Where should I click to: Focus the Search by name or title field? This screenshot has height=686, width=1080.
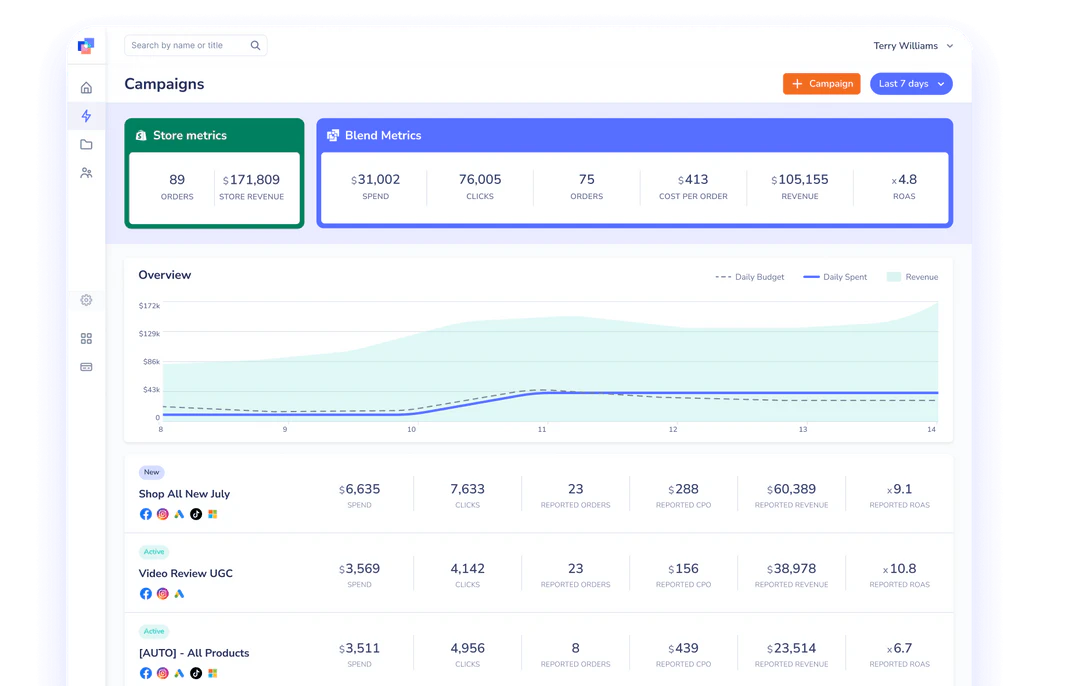point(187,46)
